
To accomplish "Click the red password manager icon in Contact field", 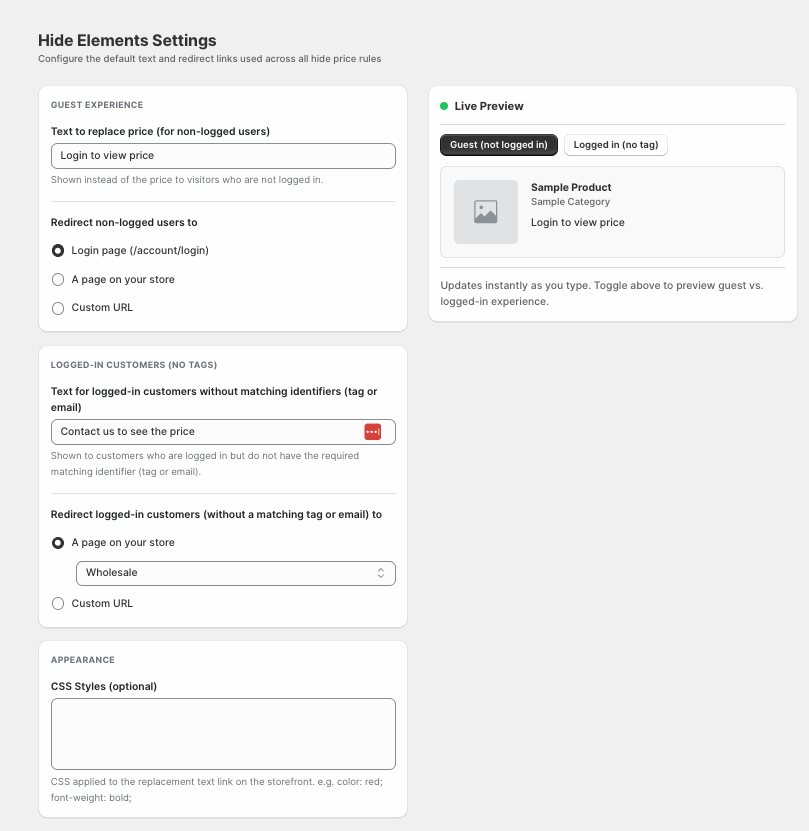I will point(373,432).
